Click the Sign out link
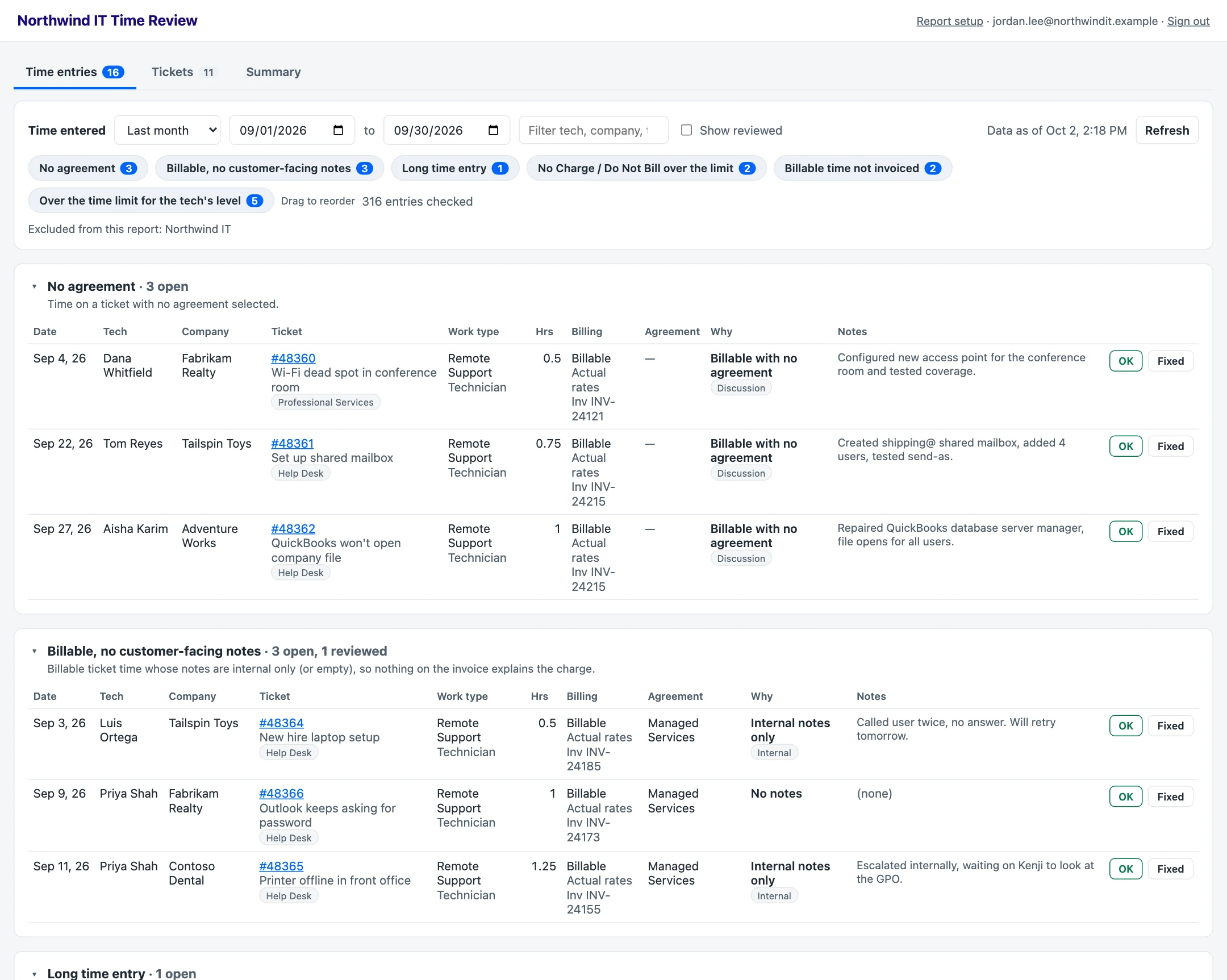 tap(1188, 21)
